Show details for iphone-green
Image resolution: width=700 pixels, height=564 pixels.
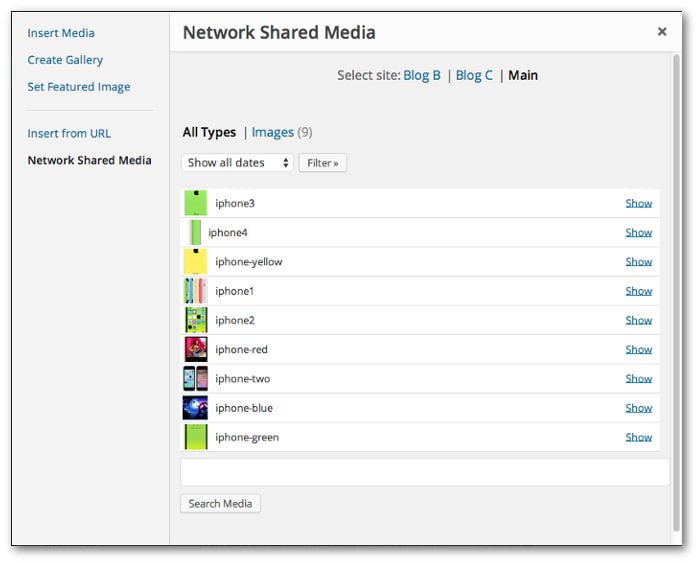coord(639,437)
